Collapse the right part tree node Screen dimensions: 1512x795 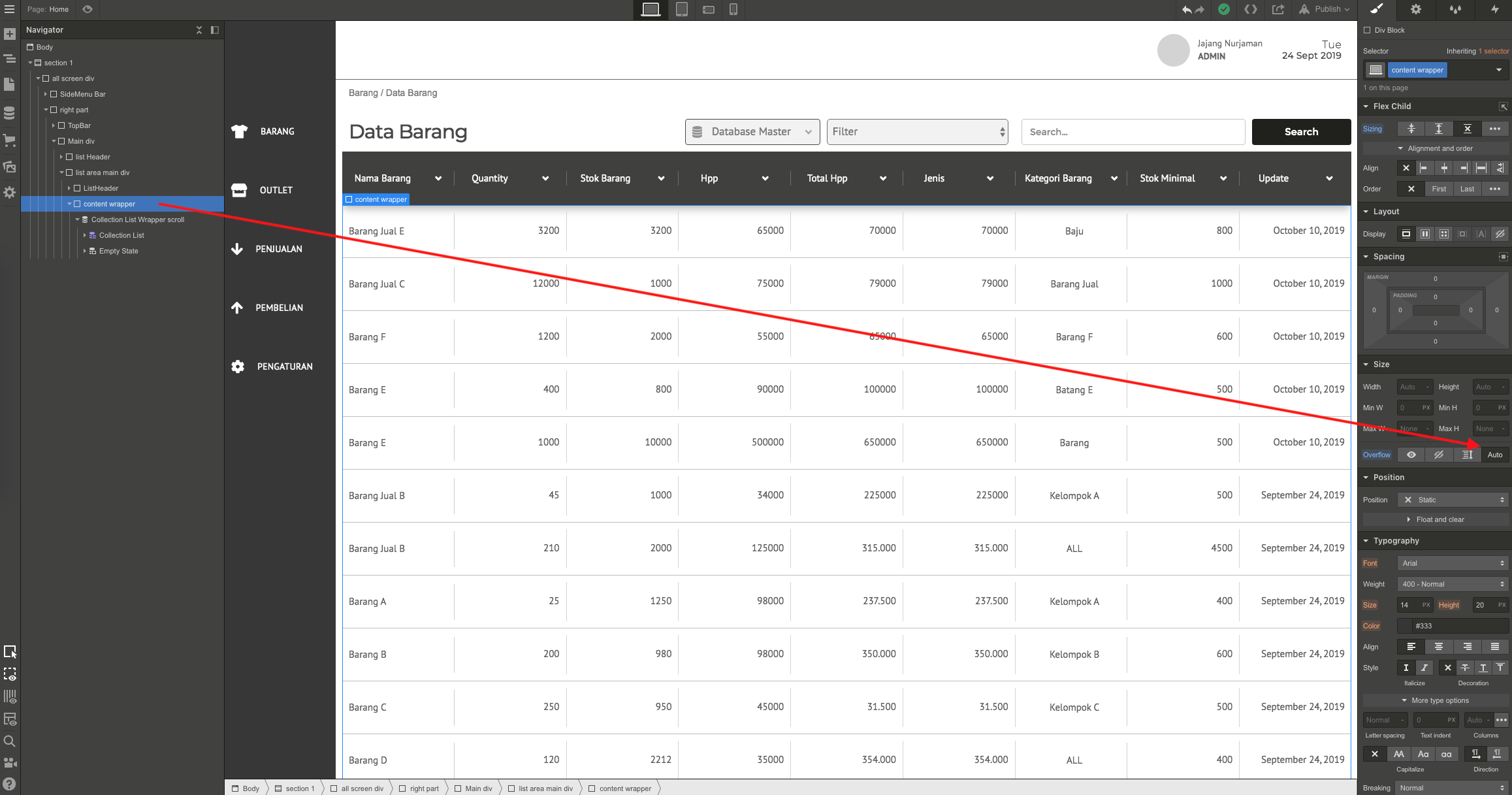46,110
